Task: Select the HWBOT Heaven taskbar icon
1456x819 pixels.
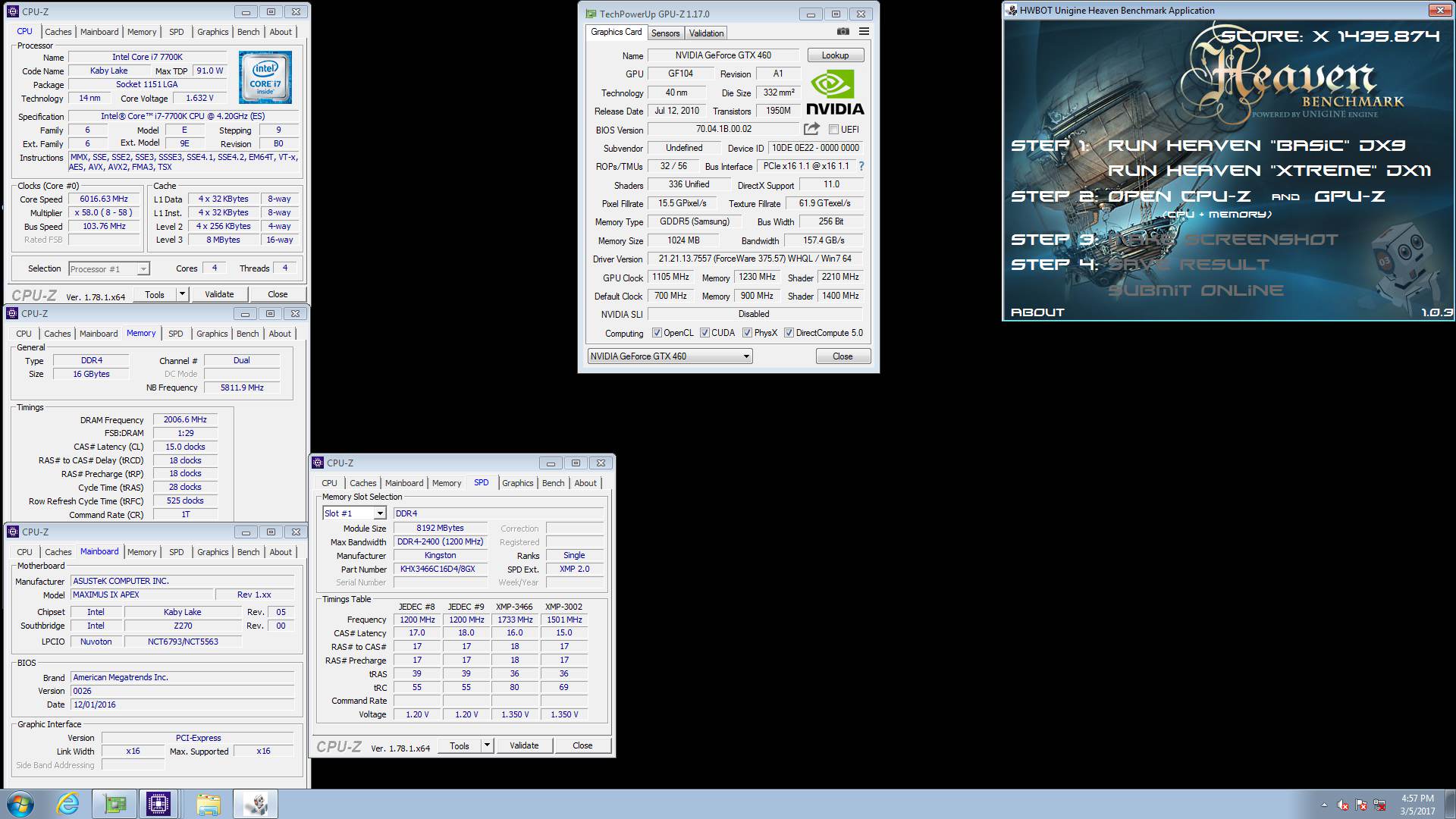Action: click(x=256, y=804)
